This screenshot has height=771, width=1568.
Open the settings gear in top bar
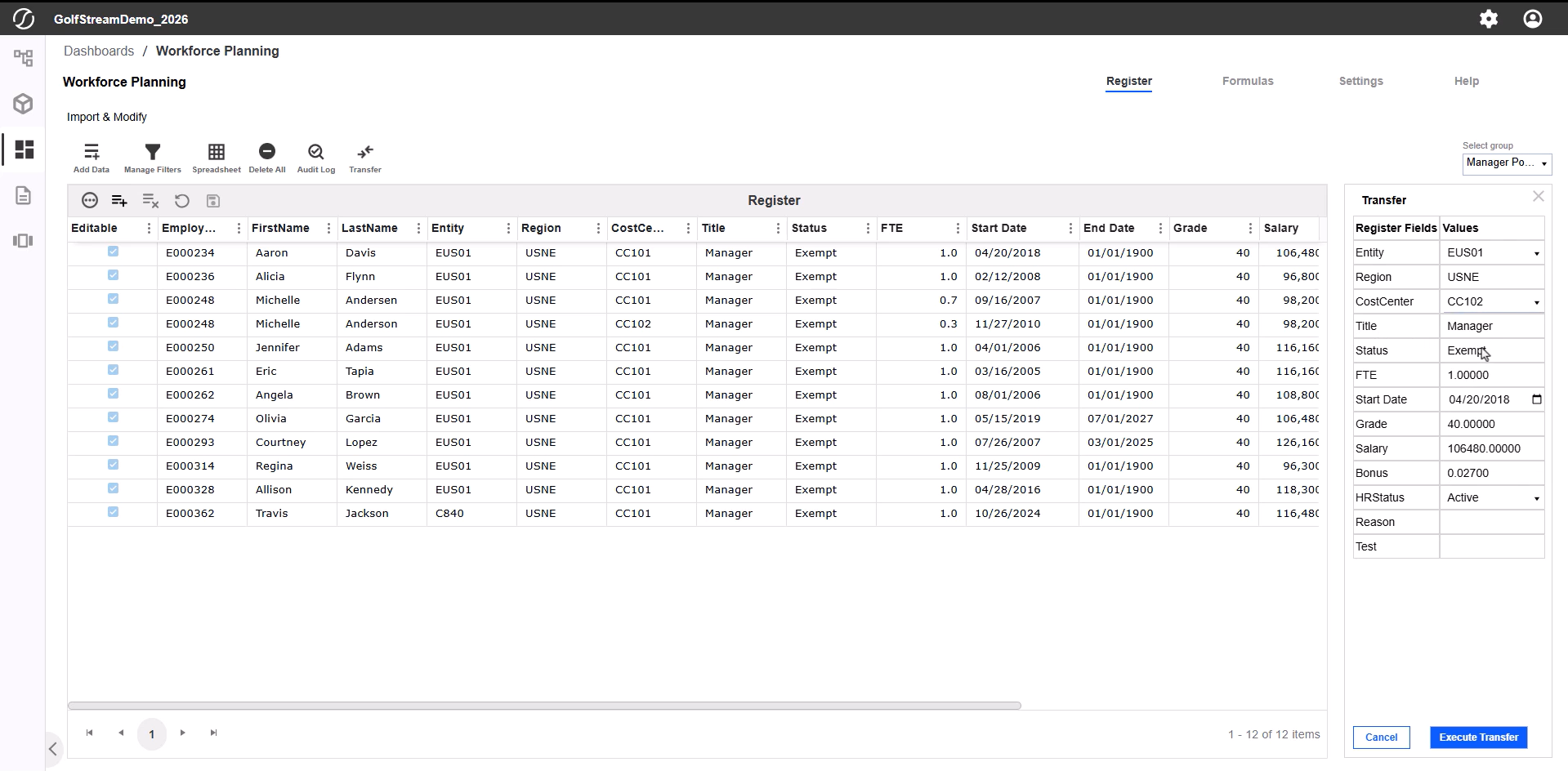click(1489, 19)
